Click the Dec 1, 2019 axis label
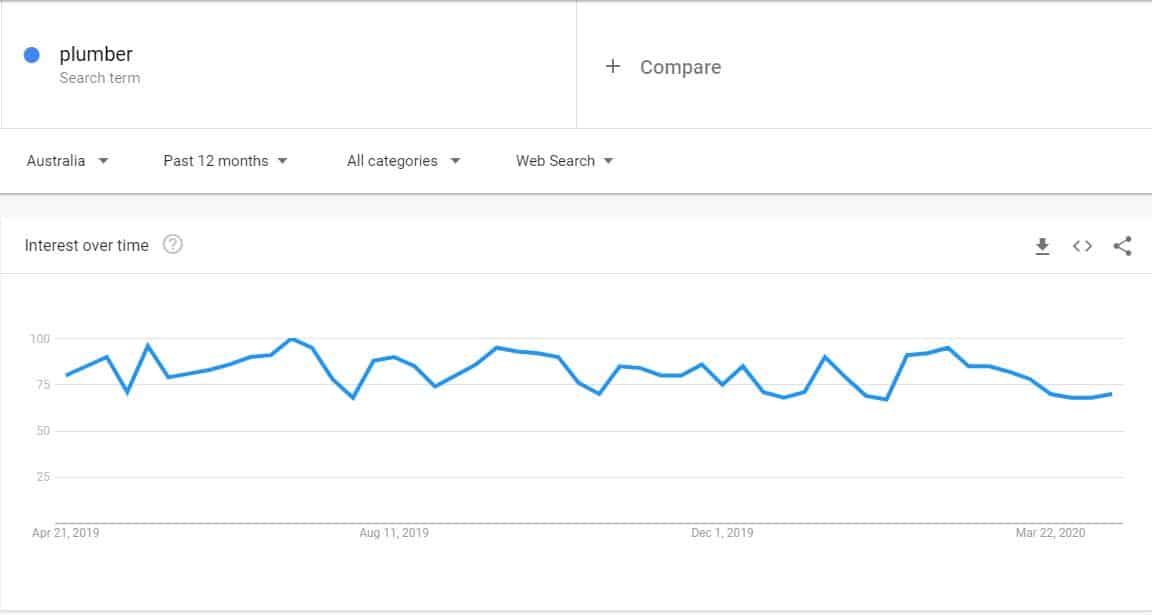Image resolution: width=1152 pixels, height=615 pixels. tap(722, 533)
